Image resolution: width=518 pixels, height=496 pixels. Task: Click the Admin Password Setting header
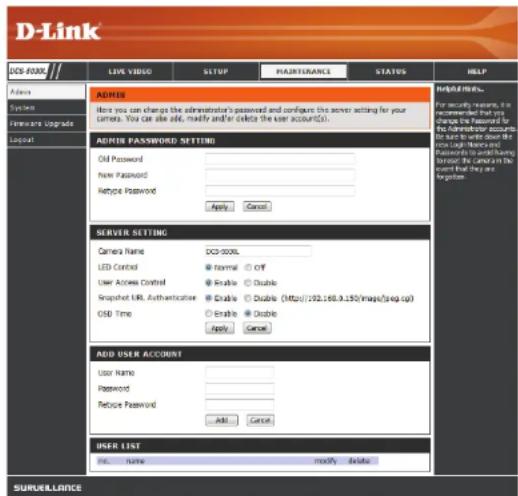pyautogui.click(x=260, y=141)
